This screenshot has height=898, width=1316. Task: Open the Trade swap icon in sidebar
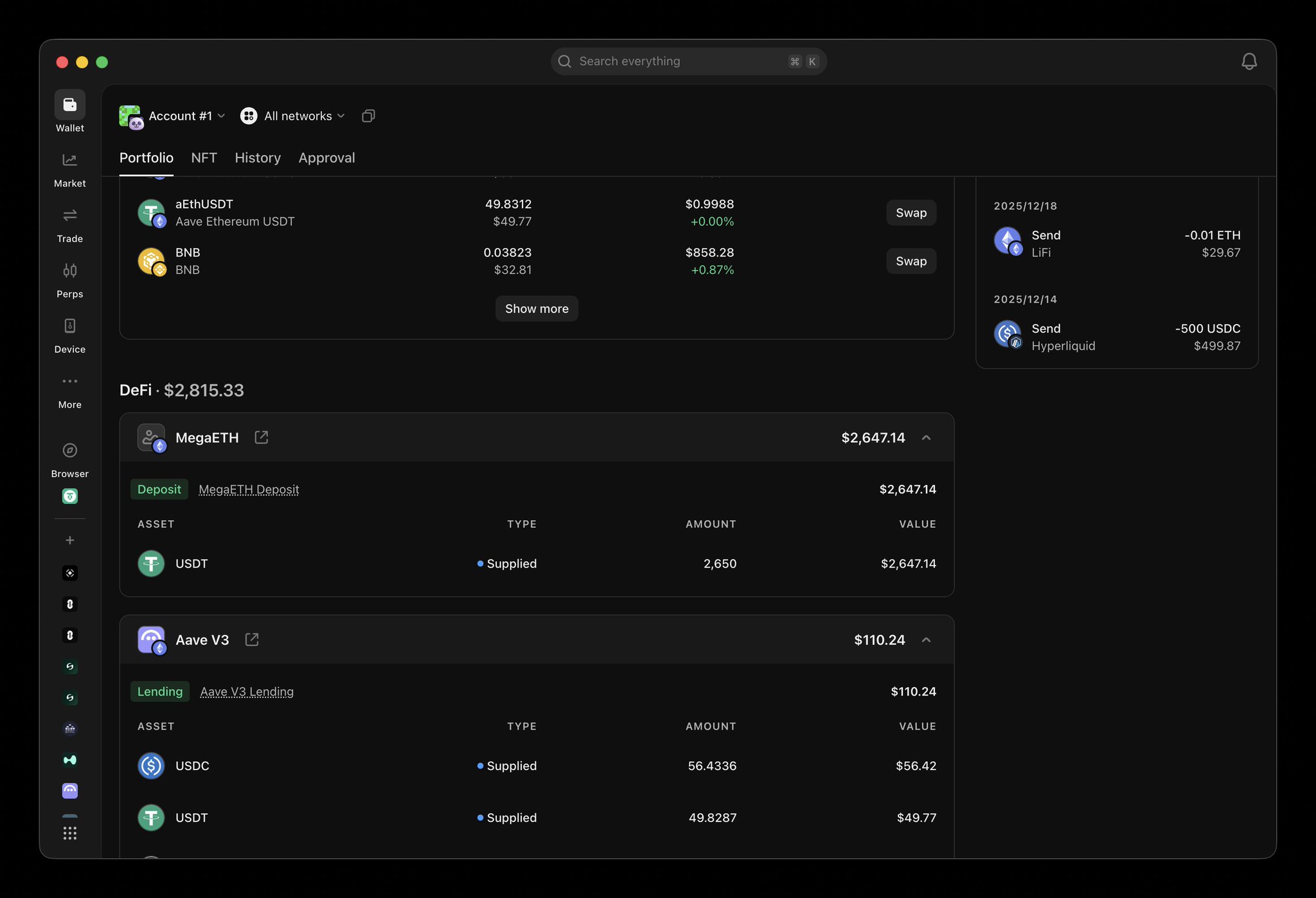pyautogui.click(x=69, y=215)
